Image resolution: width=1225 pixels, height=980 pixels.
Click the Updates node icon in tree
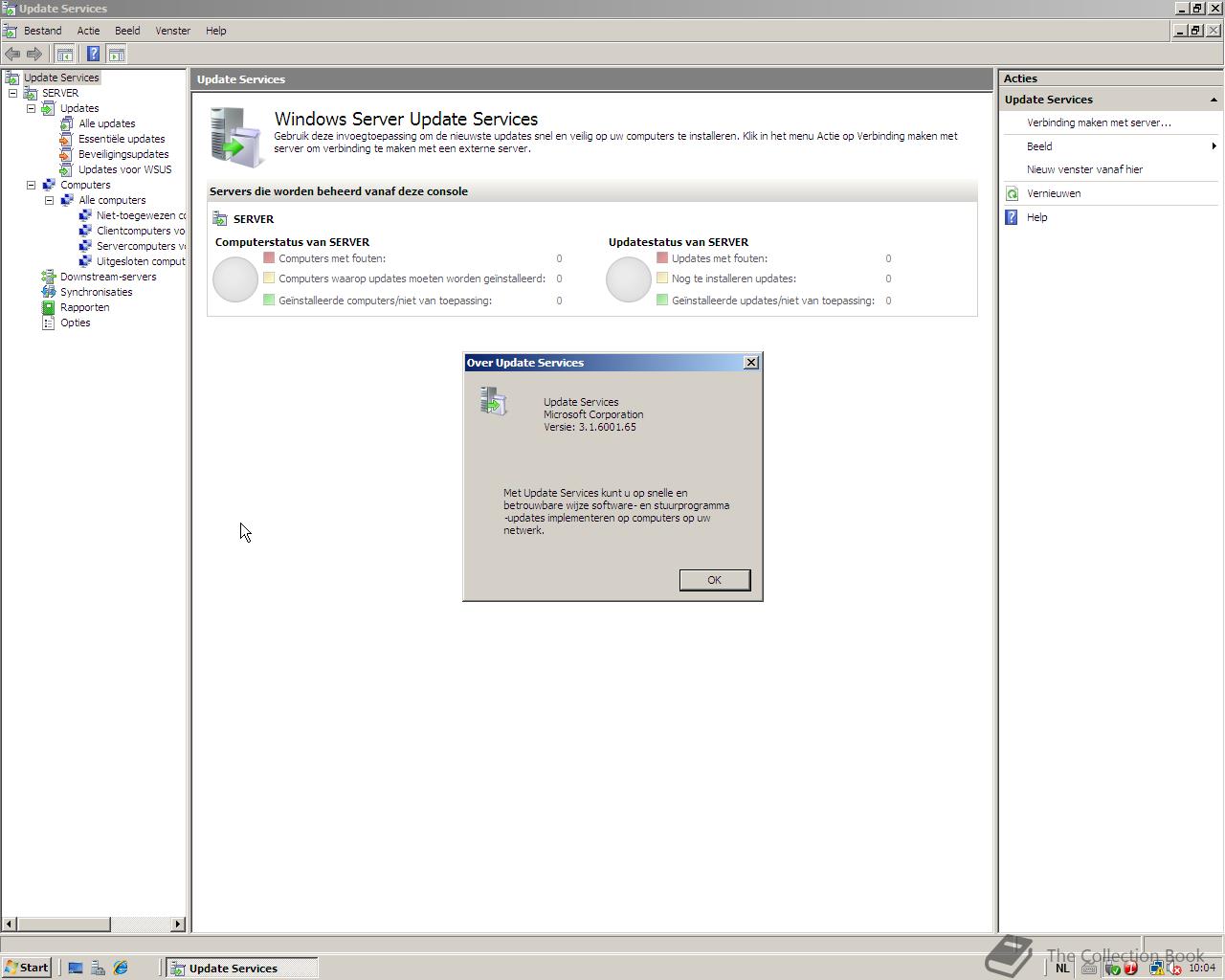pos(49,108)
